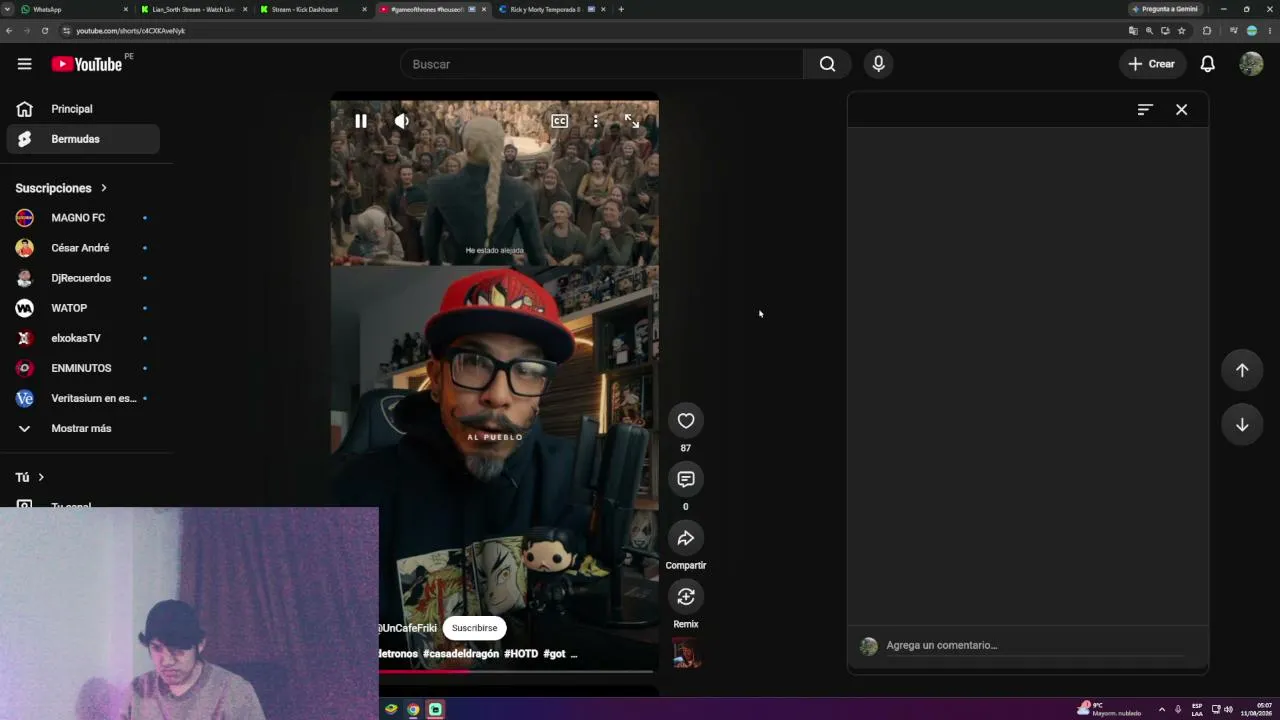This screenshot has width=1280, height=720.
Task: Open the browser extensions puzzle icon
Action: 1206,31
